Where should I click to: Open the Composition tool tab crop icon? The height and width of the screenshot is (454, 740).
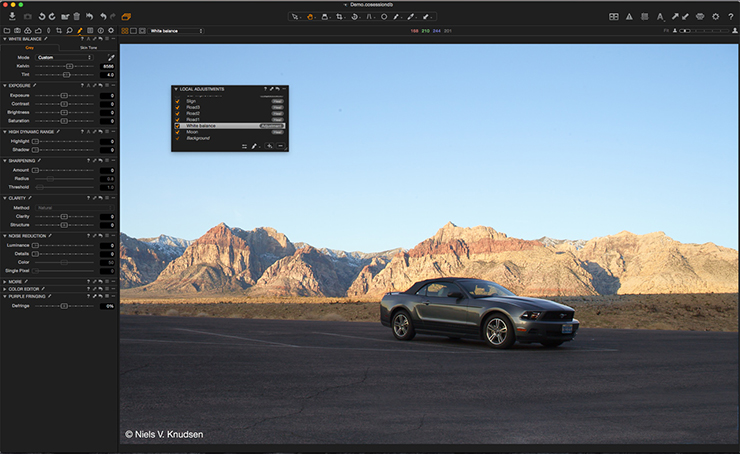click(59, 31)
